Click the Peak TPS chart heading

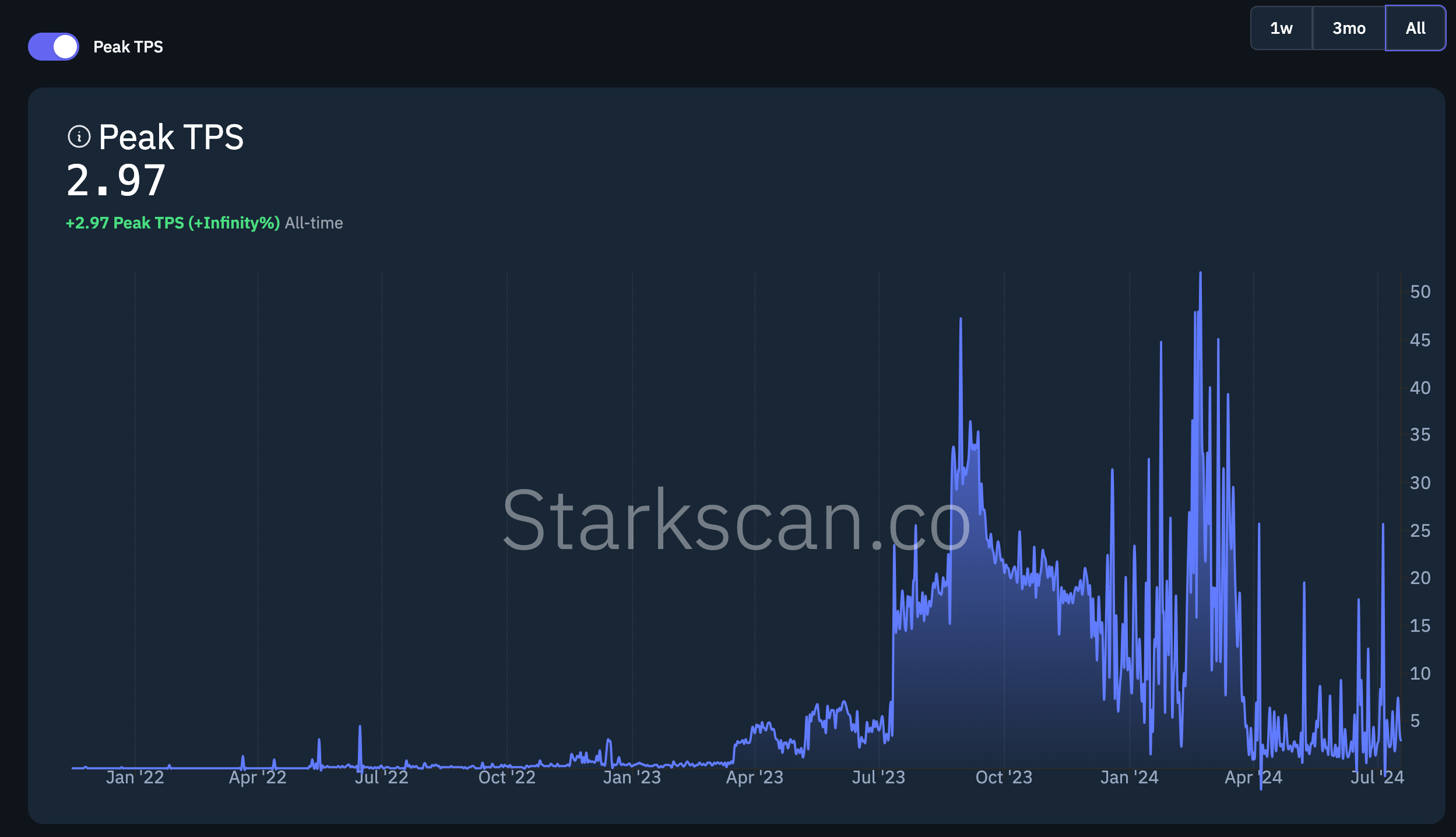[171, 137]
